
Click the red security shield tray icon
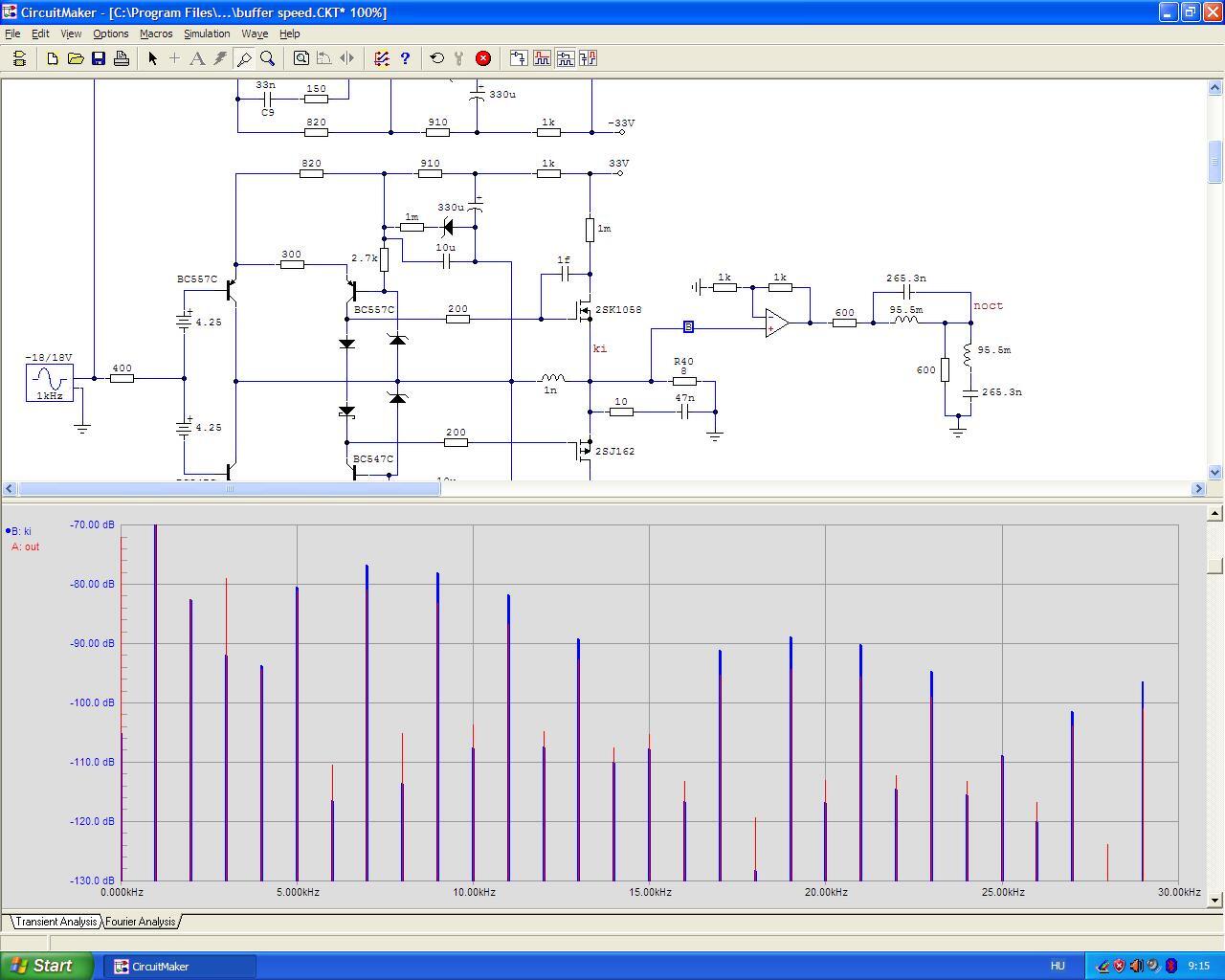[1119, 966]
